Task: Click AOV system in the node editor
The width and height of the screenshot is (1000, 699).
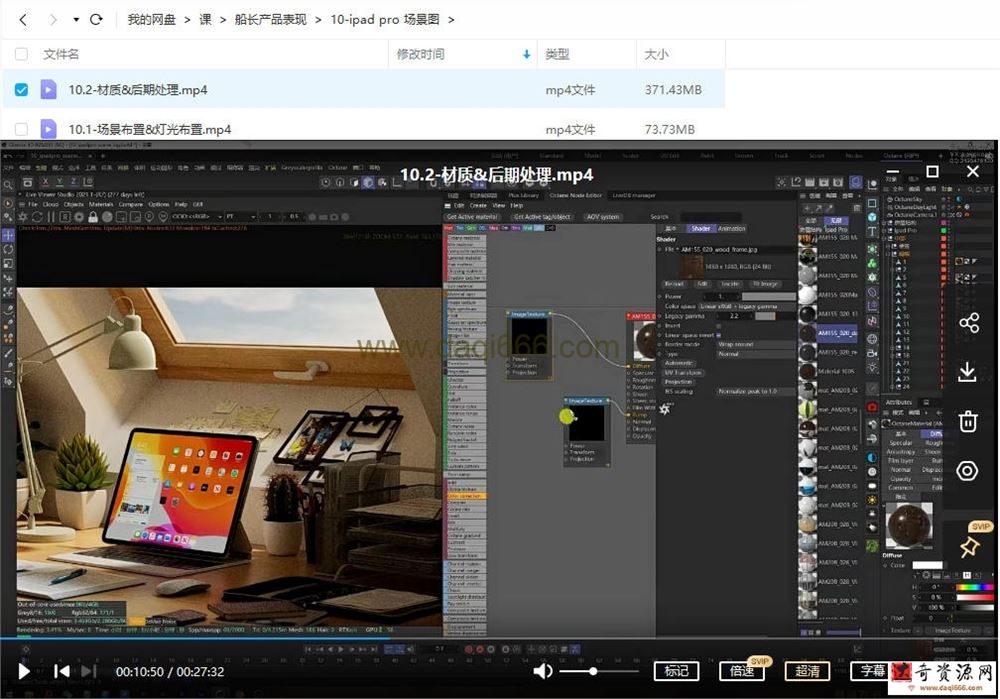Action: [x=603, y=217]
